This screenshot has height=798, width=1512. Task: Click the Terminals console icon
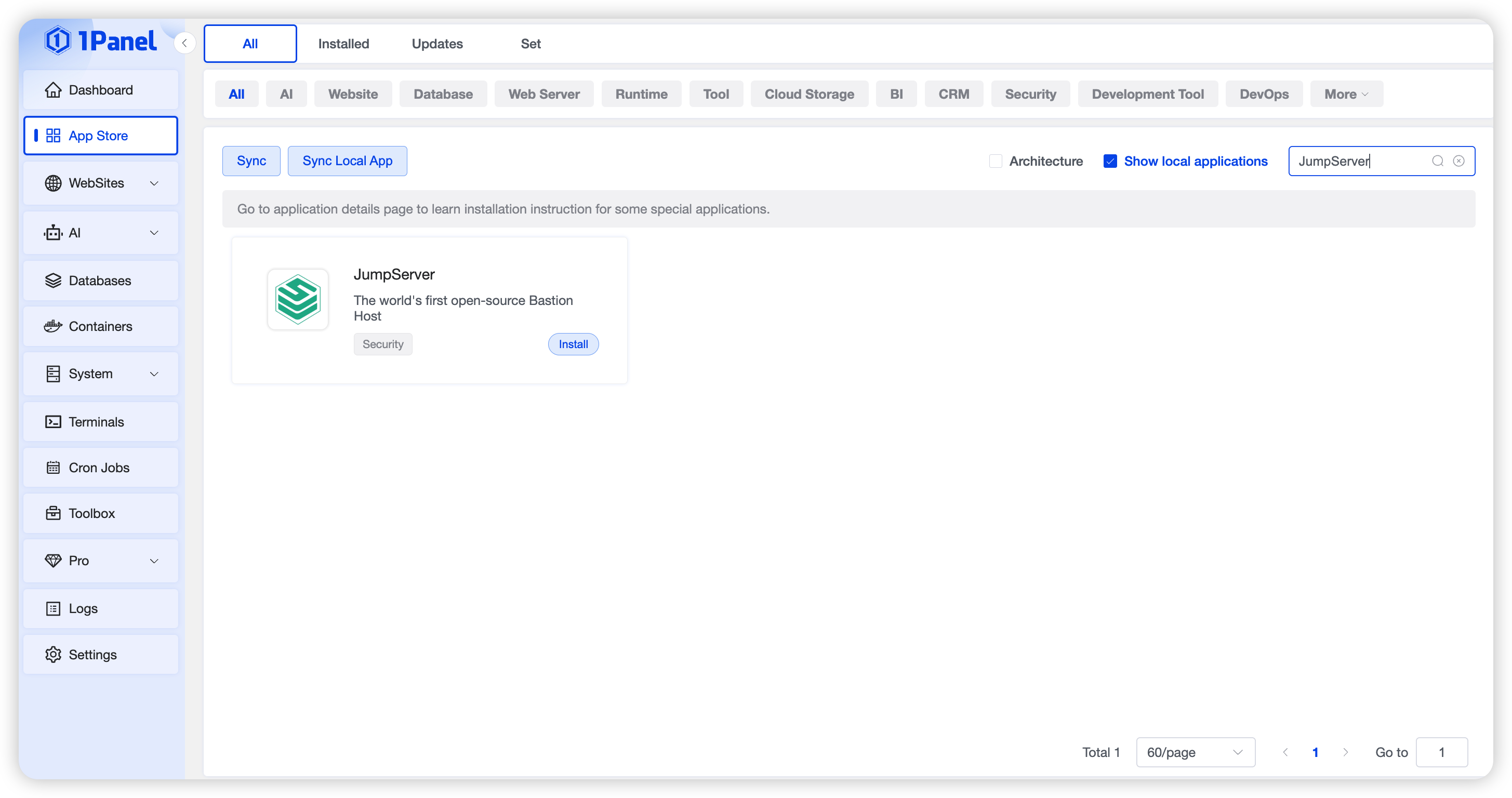pyautogui.click(x=53, y=422)
